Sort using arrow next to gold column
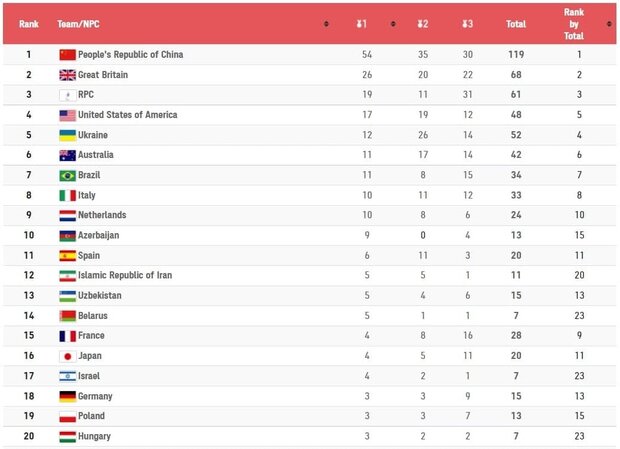This screenshot has width=620, height=449. [392, 23]
